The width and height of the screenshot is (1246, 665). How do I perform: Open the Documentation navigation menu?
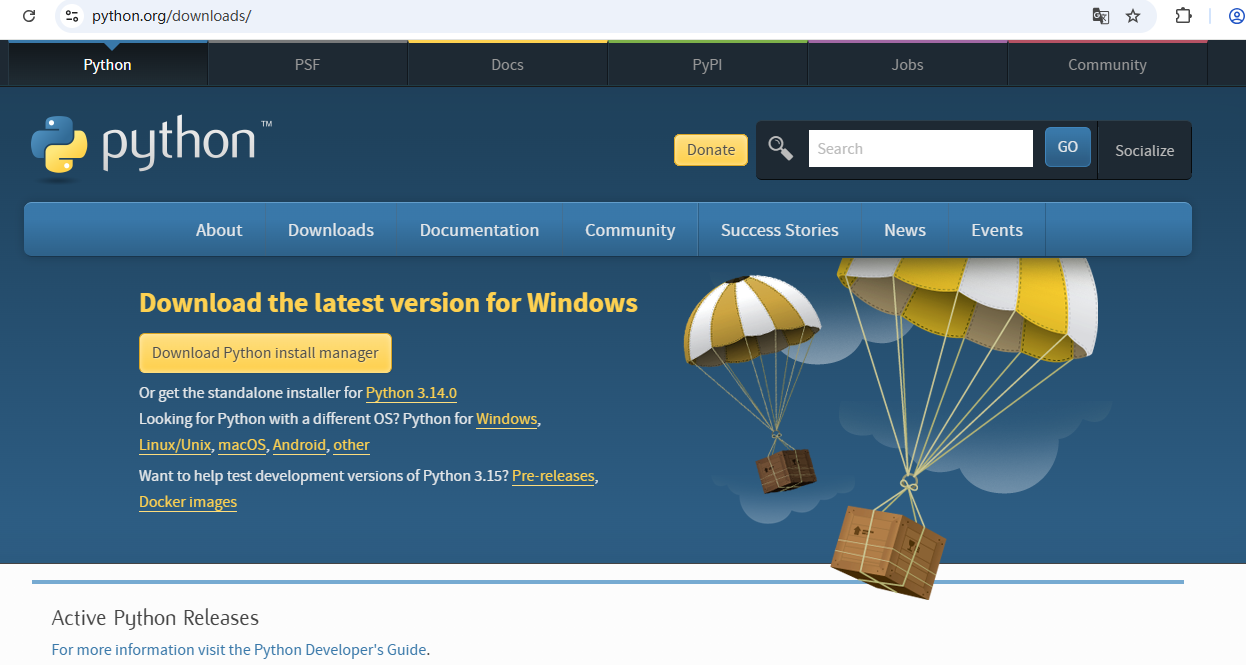coord(479,230)
